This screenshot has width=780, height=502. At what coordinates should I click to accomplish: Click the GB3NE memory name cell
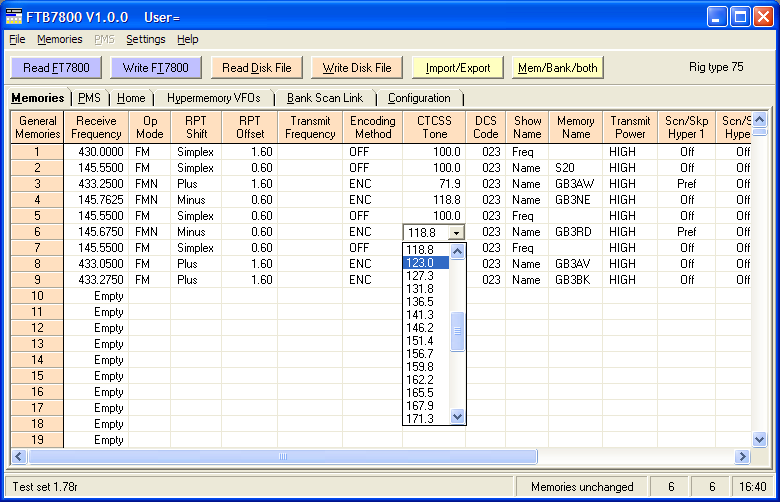pyautogui.click(x=576, y=200)
